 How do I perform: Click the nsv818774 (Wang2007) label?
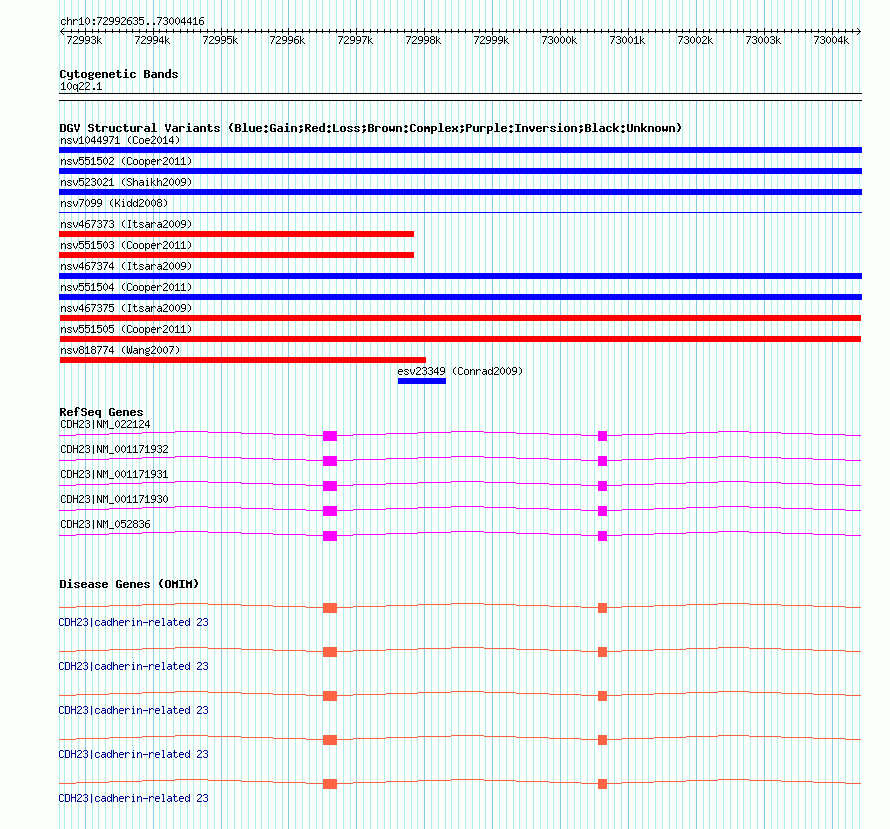click(120, 350)
